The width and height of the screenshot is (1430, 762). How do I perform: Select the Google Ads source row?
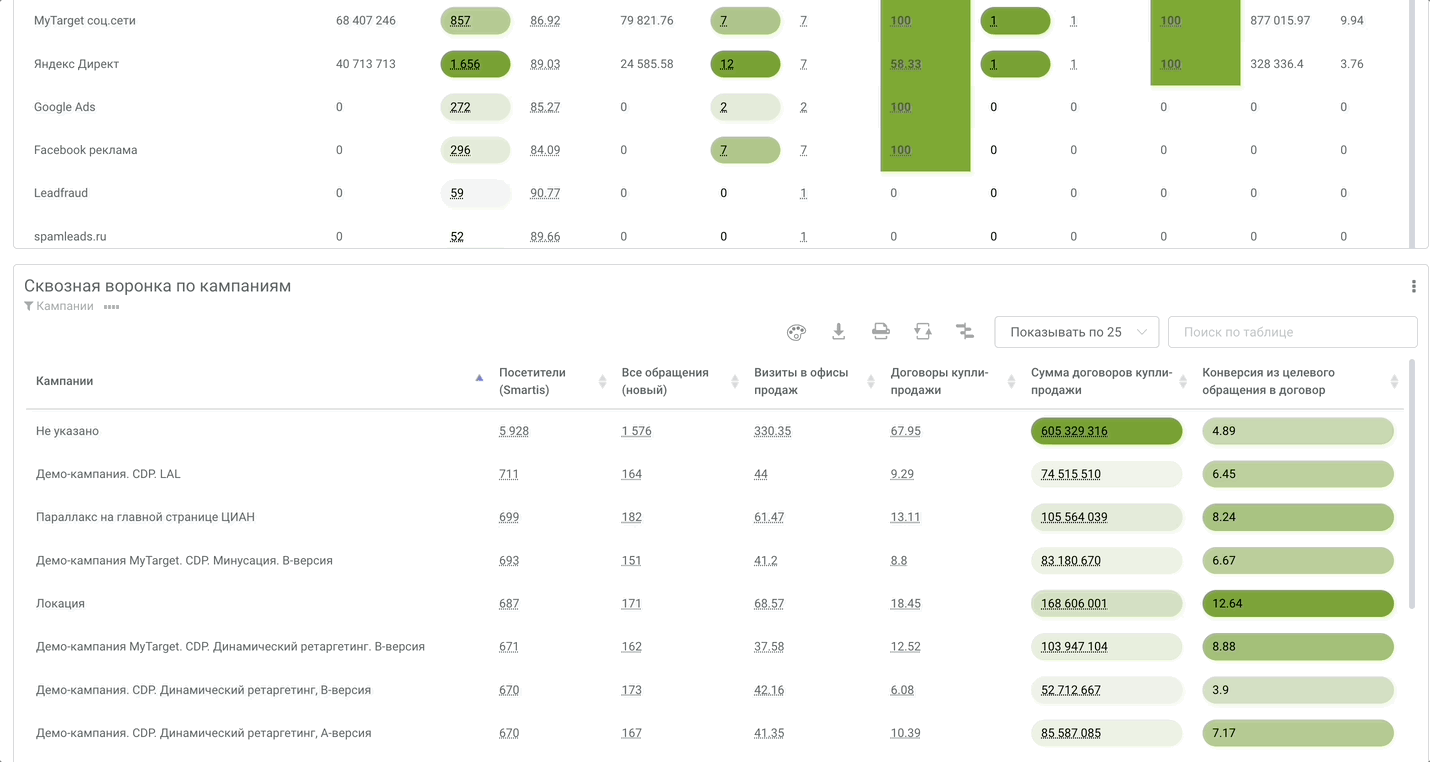tap(65, 107)
